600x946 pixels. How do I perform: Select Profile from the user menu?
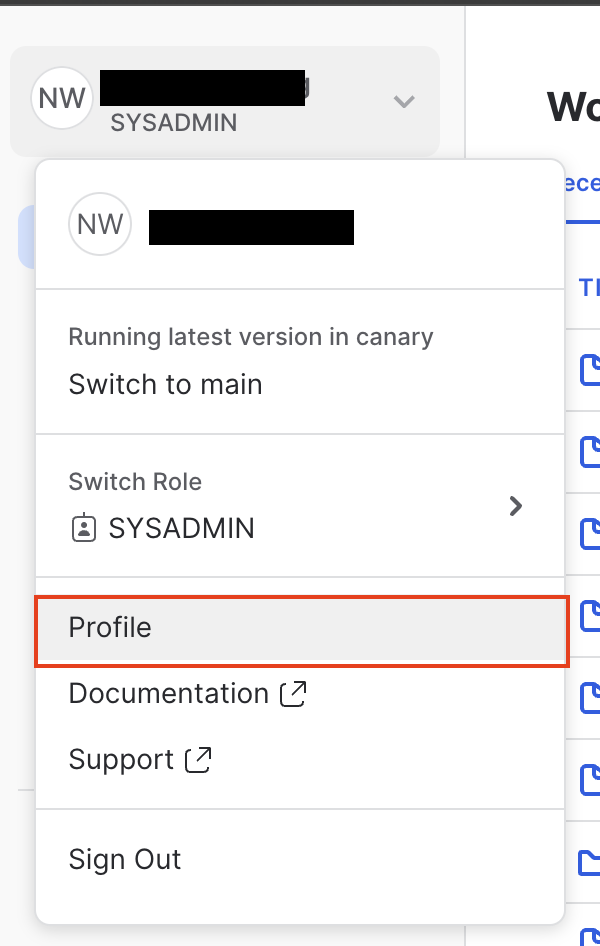109,628
